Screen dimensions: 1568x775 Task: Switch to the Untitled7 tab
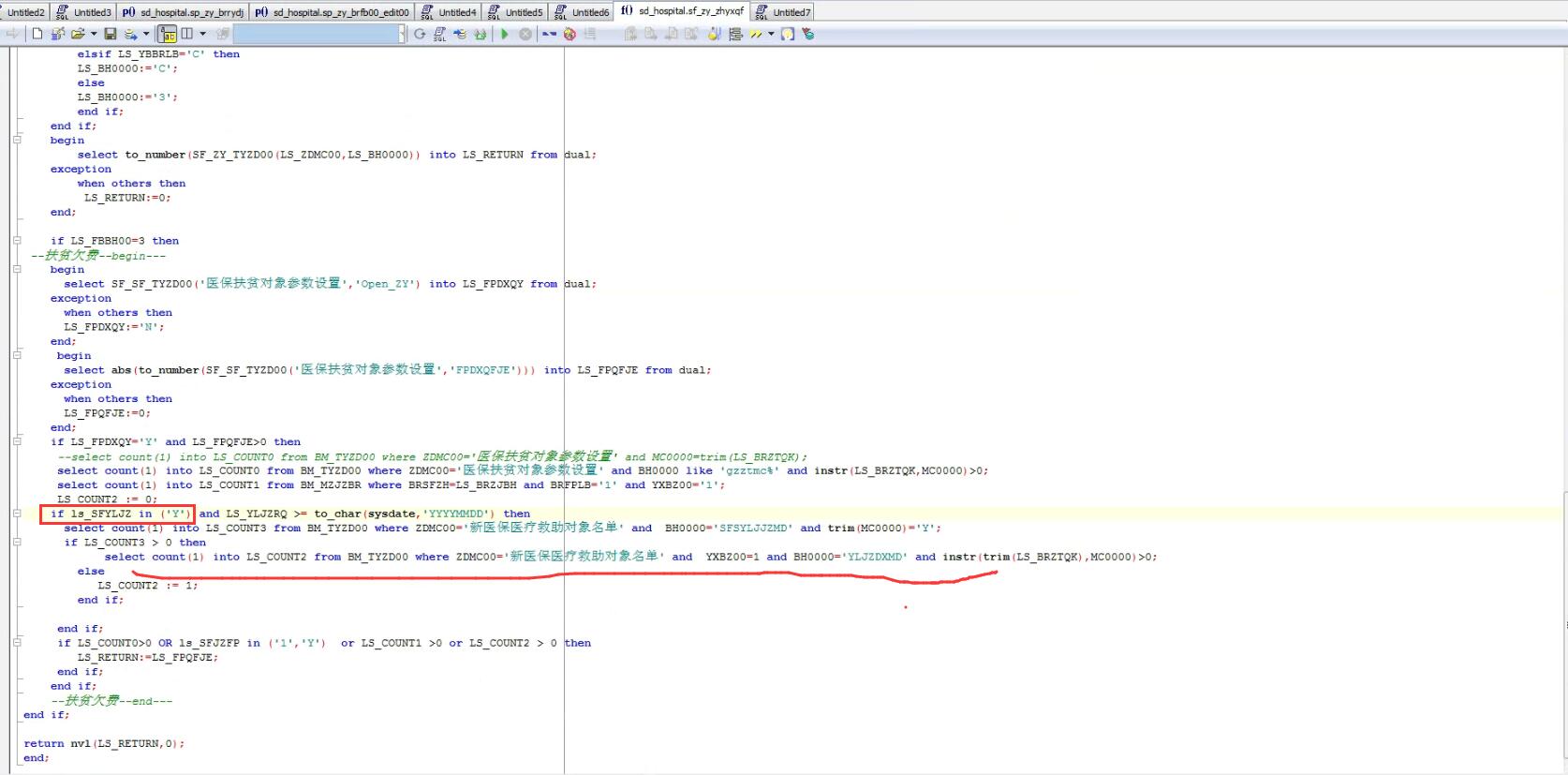pyautogui.click(x=783, y=12)
